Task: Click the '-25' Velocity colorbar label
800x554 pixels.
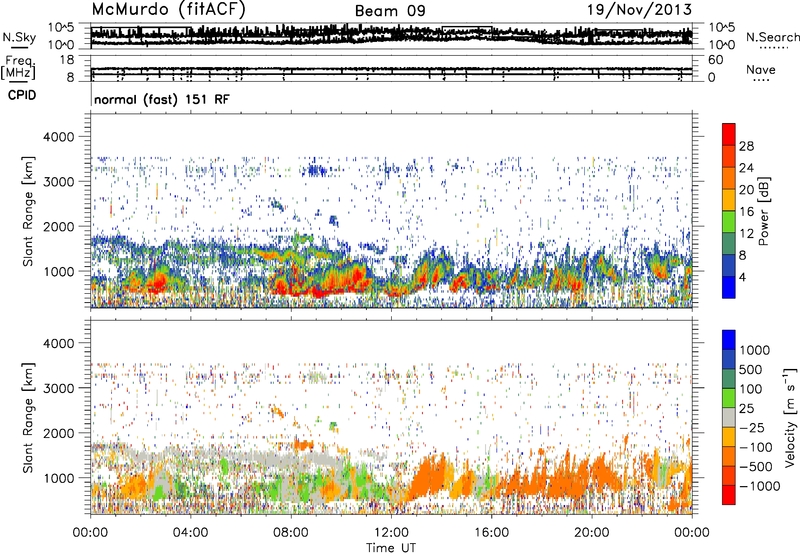Action: coord(752,427)
